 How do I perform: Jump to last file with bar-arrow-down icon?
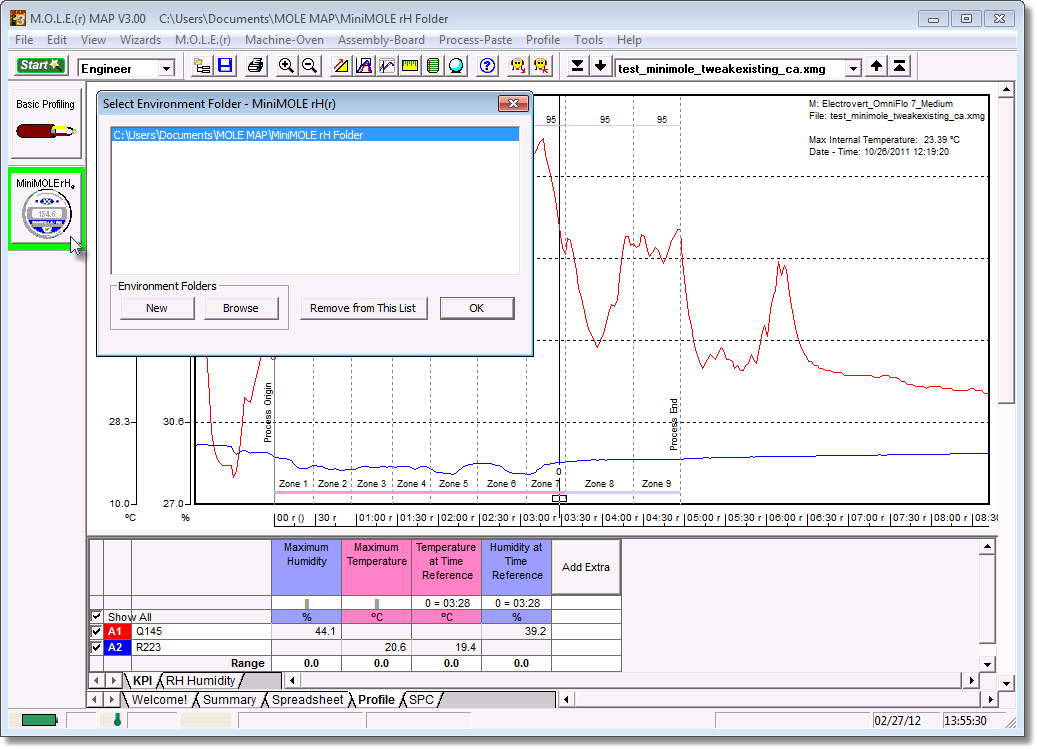tap(577, 66)
